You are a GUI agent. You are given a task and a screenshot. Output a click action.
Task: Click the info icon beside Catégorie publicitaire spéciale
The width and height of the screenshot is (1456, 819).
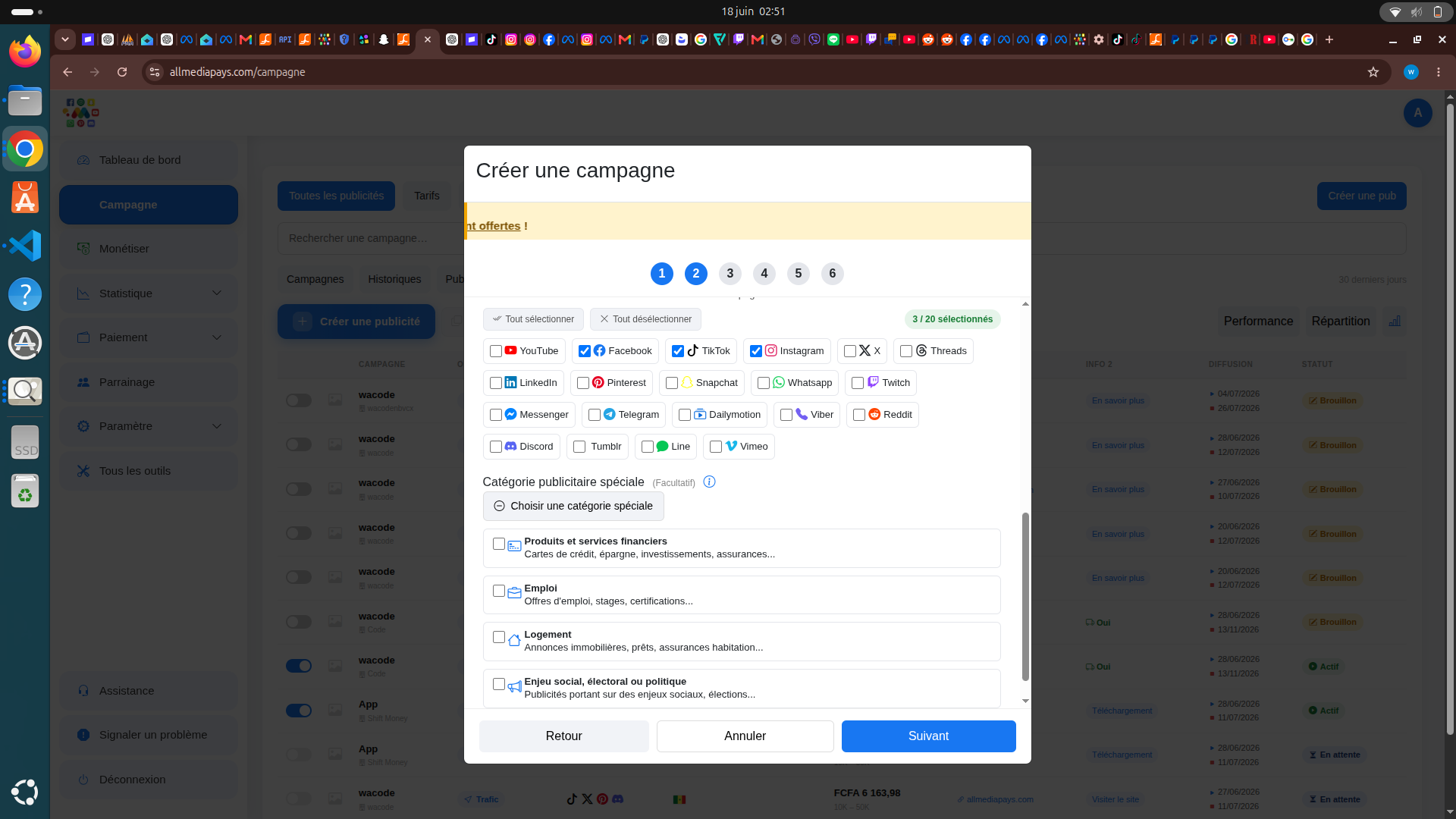(710, 482)
